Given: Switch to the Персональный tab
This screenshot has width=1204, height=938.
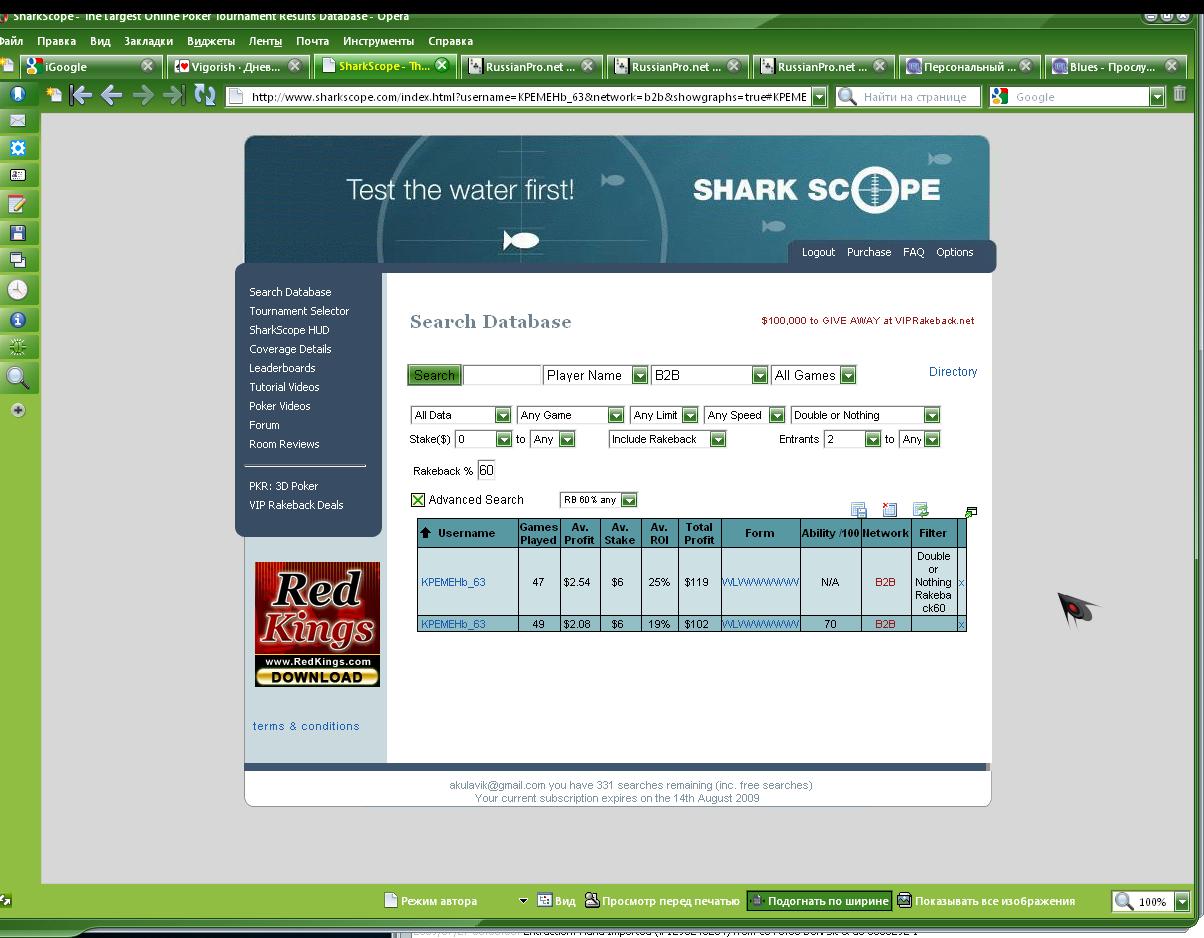Looking at the screenshot, I should [x=968, y=66].
